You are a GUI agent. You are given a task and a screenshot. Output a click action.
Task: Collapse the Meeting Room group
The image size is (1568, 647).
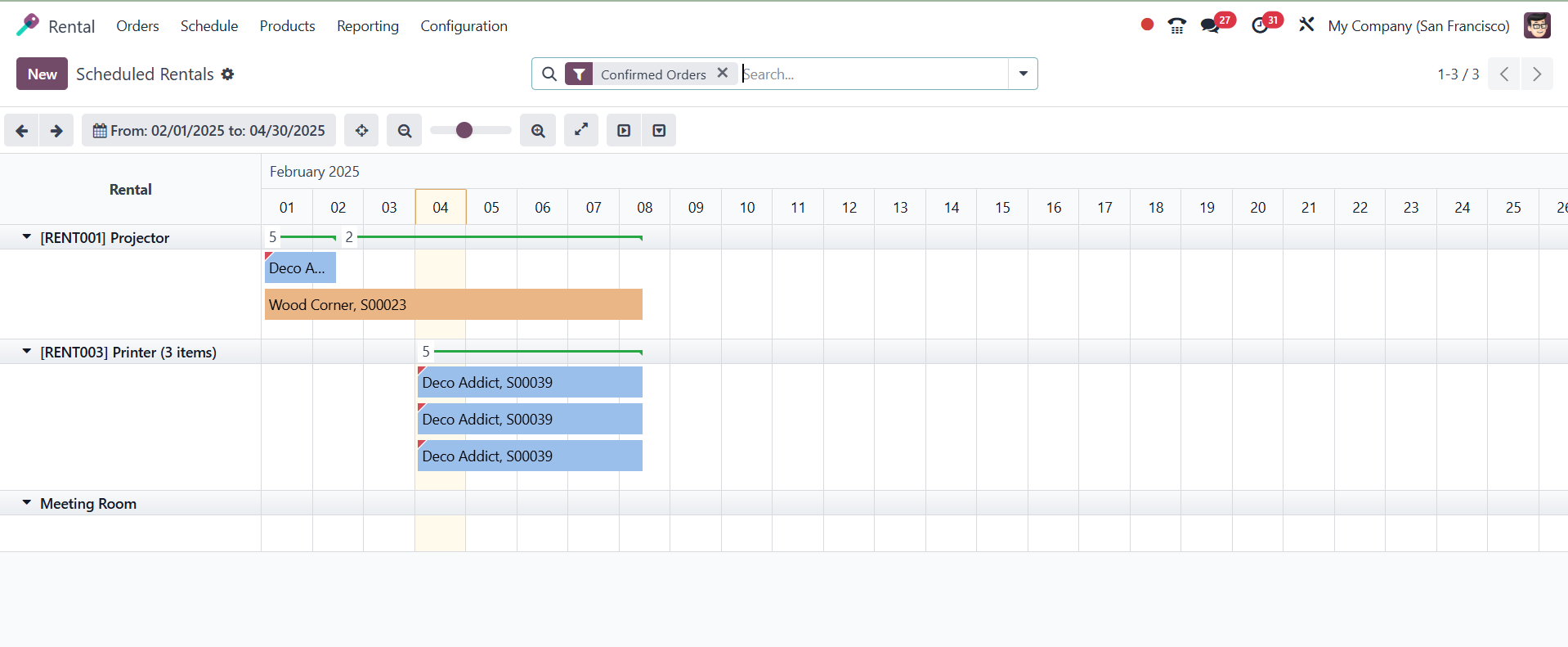27,503
